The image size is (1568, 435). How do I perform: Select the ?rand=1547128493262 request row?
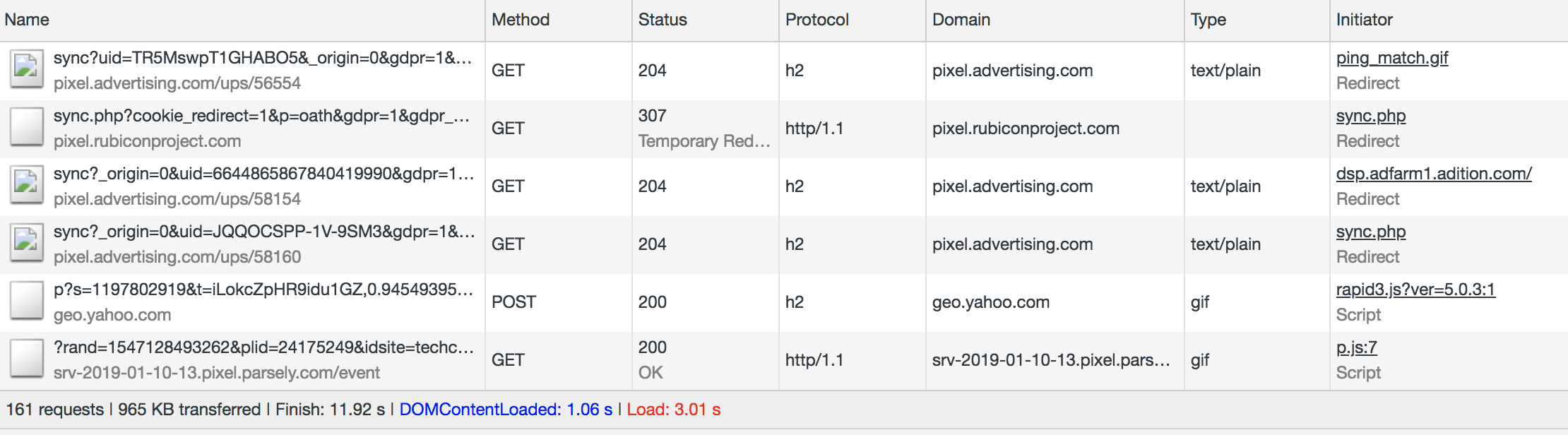pyautogui.click(x=784, y=360)
